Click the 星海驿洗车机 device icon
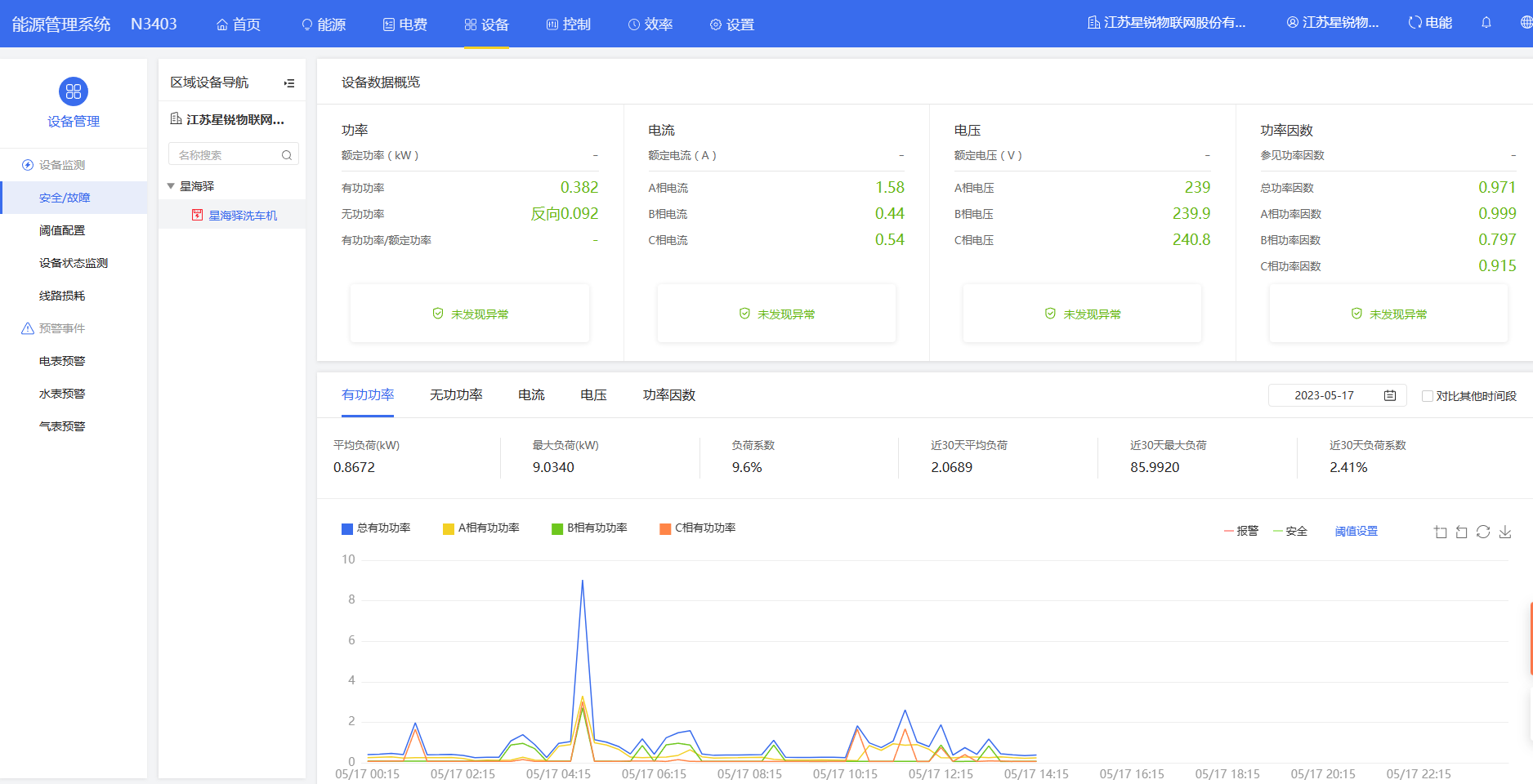Viewport: 1533px width, 784px height. (197, 215)
